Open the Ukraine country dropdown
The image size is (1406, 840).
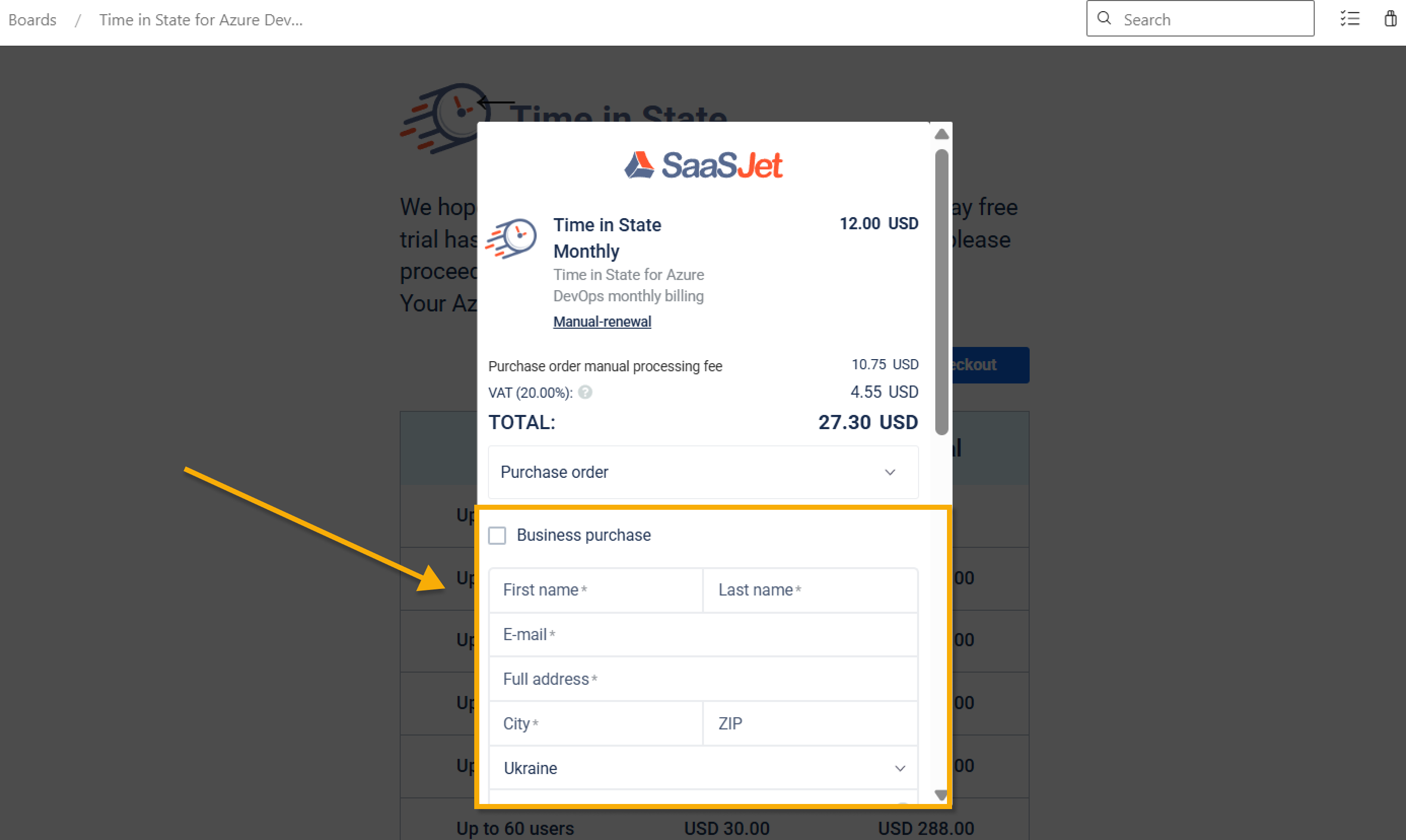pos(702,768)
